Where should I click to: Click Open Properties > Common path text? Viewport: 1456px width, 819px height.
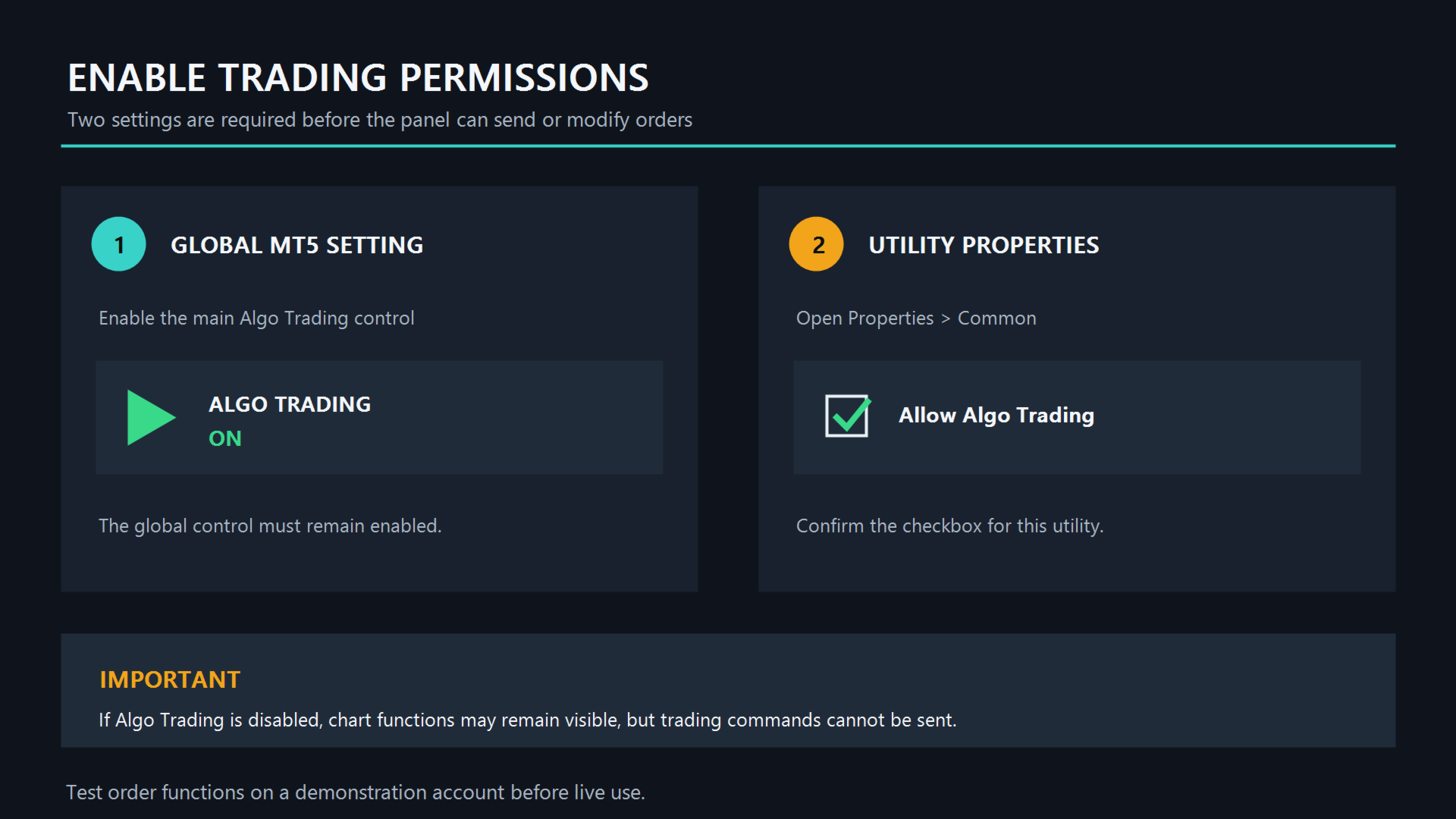[x=916, y=318]
